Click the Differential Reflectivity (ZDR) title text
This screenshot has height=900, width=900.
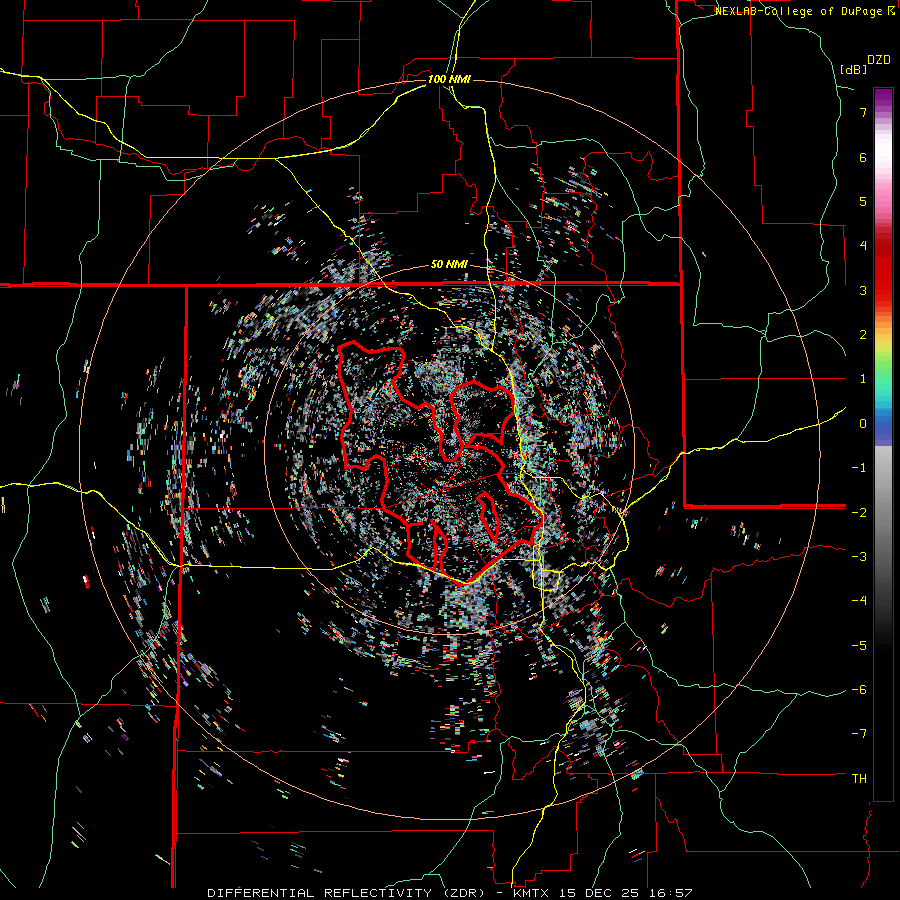[x=347, y=893]
